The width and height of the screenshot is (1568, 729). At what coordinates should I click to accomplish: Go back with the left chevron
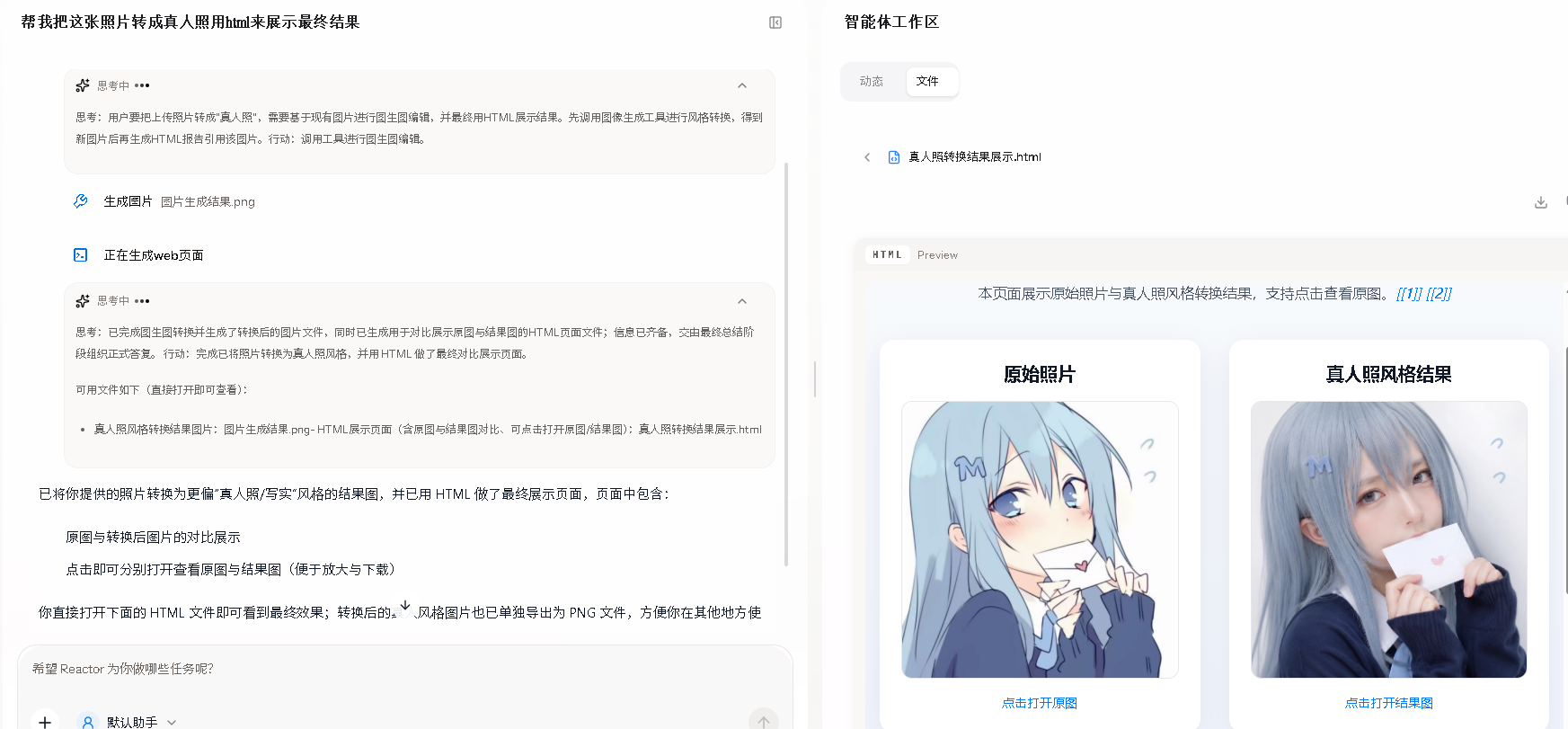pyautogui.click(x=867, y=157)
